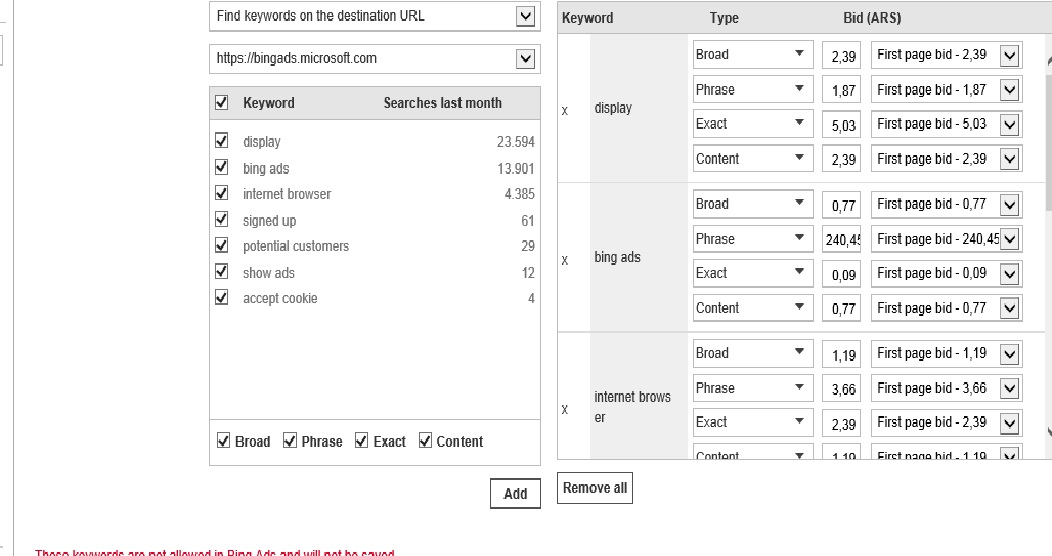Disable the Phrase match type checkbox

coord(290,441)
